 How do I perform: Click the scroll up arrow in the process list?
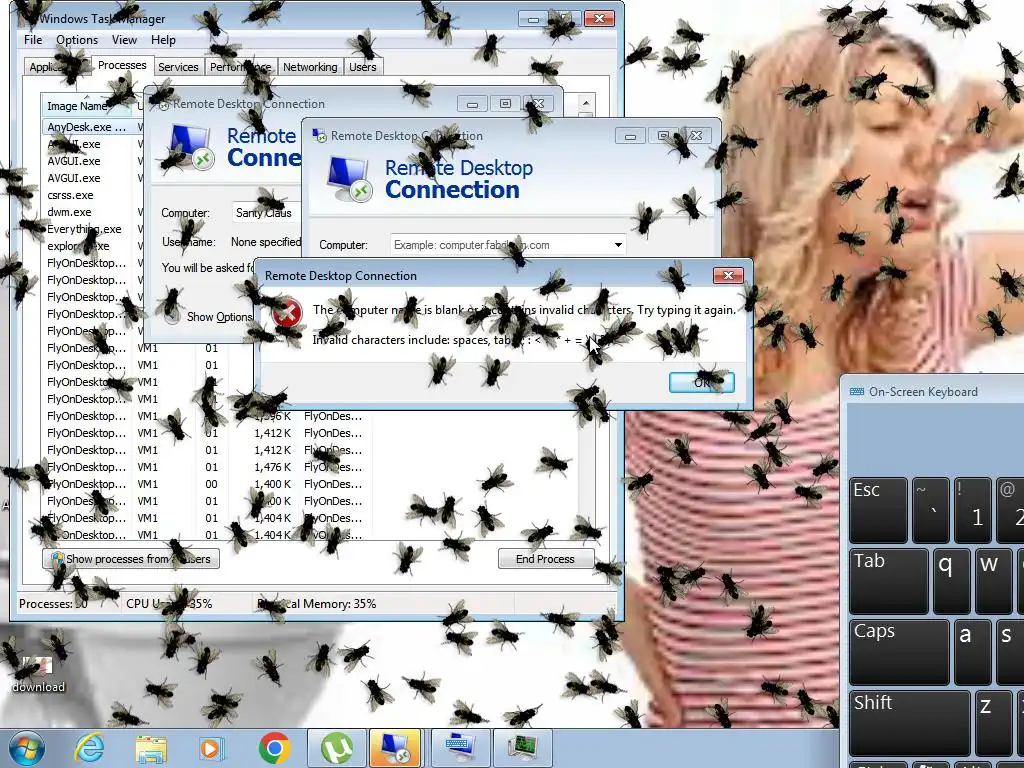(x=586, y=103)
